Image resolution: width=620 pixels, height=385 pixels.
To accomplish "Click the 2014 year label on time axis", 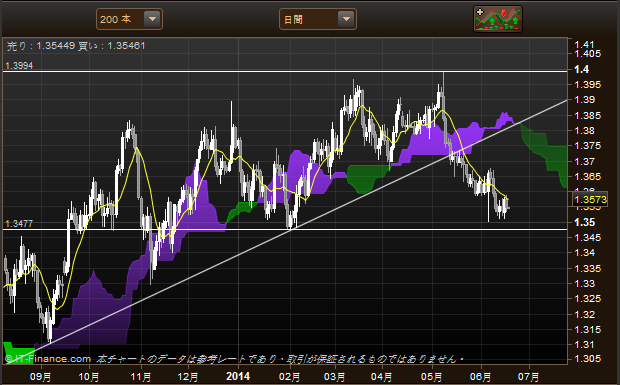I will [238, 376].
